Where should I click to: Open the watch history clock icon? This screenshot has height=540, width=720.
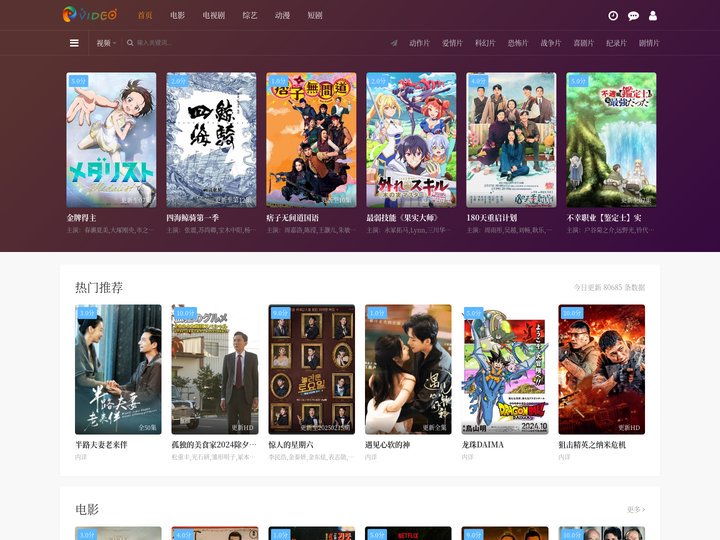(613, 16)
